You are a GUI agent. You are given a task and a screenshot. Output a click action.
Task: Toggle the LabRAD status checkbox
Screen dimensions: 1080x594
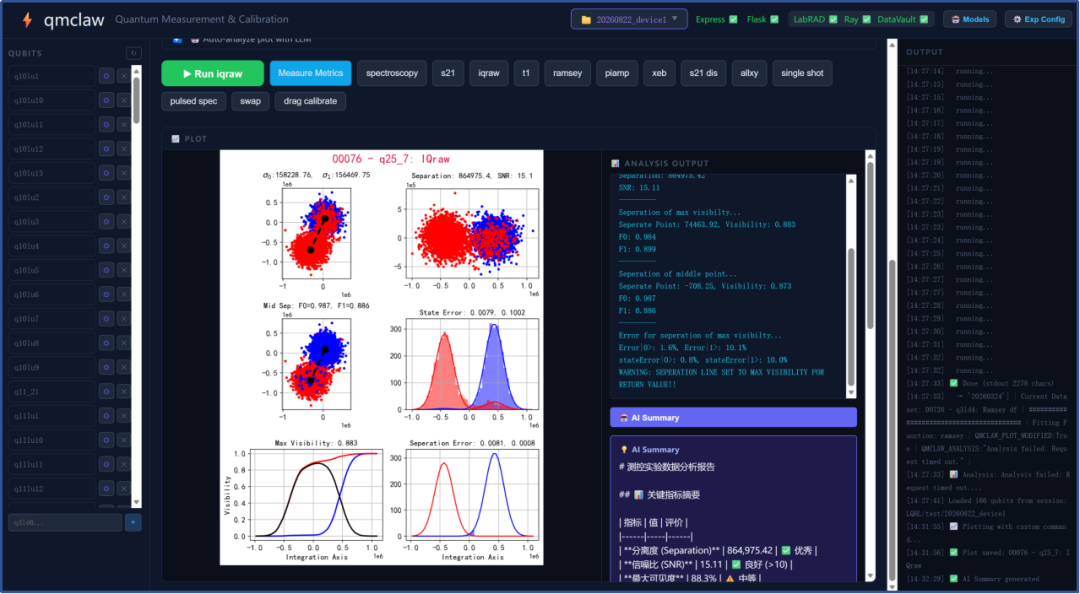[x=833, y=19]
